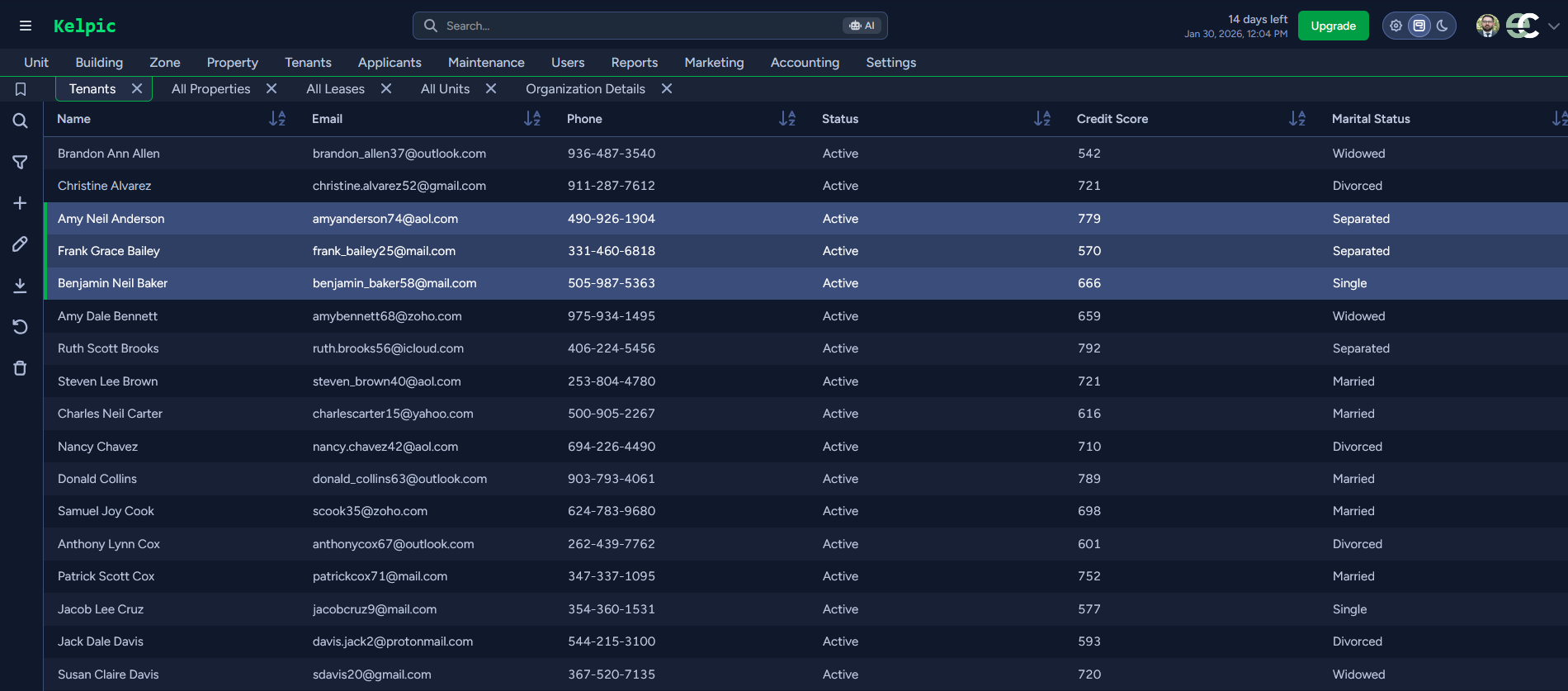Image resolution: width=1568 pixels, height=691 pixels.
Task: Click the Kelpic logo
Action: click(x=84, y=26)
